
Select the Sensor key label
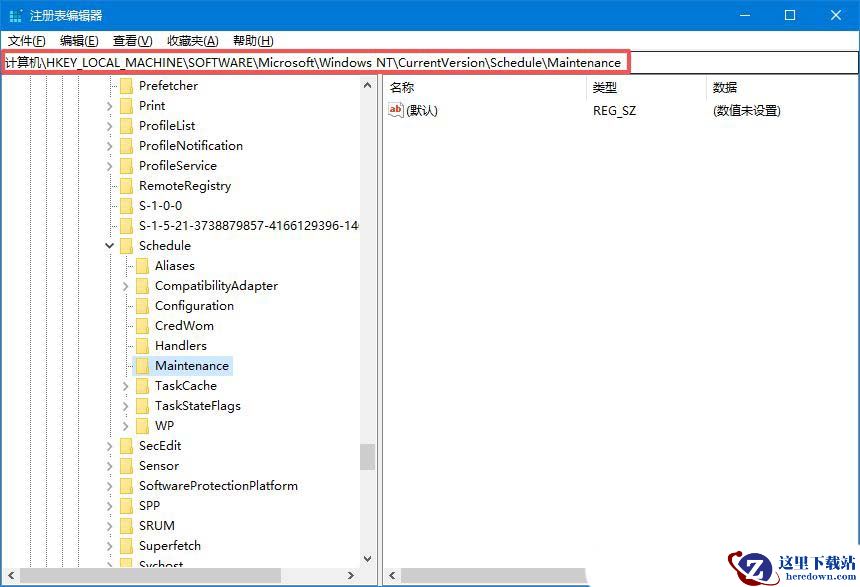coord(159,466)
